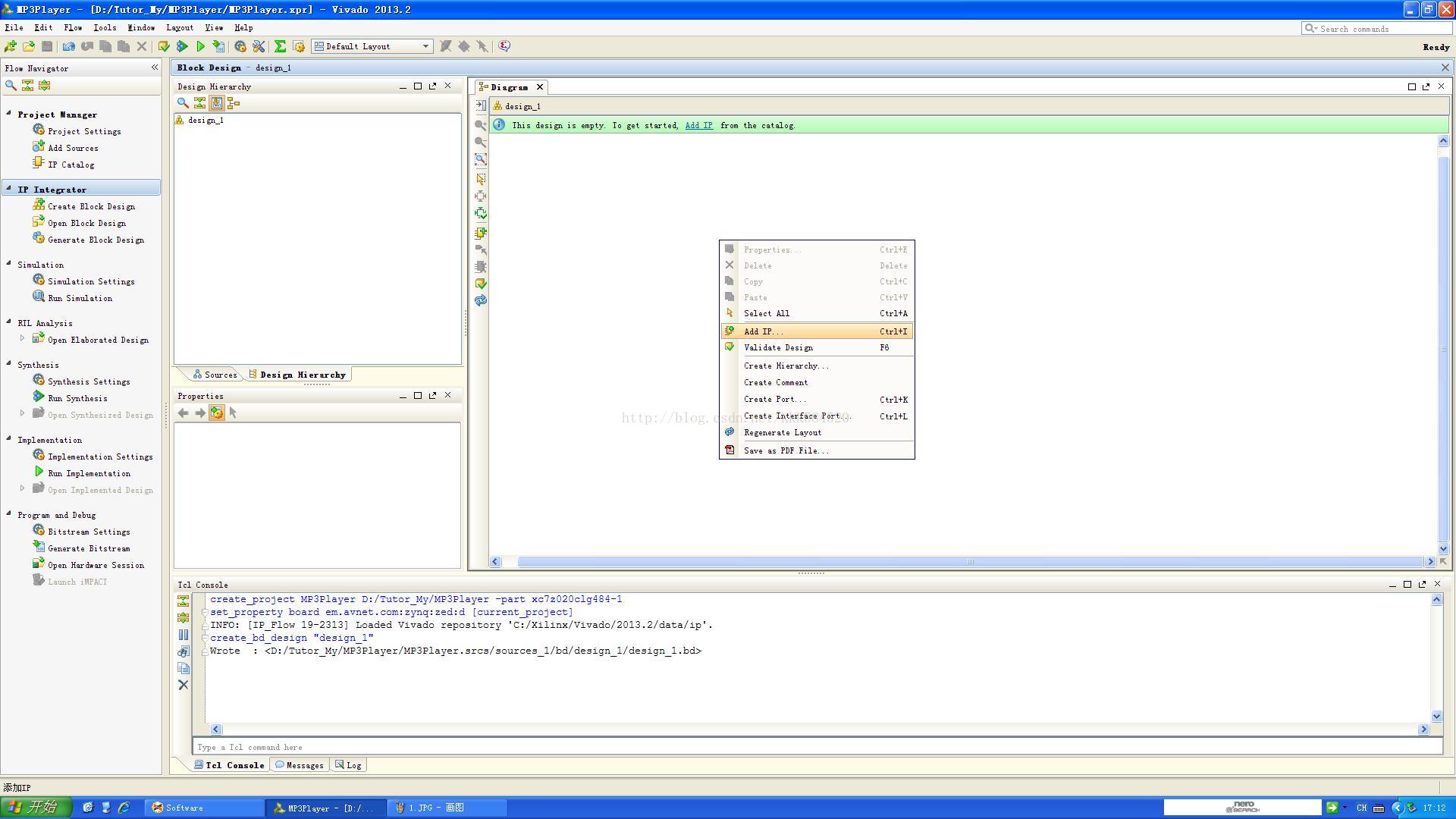Switch to the Messages tab
1456x819 pixels.
tap(300, 765)
